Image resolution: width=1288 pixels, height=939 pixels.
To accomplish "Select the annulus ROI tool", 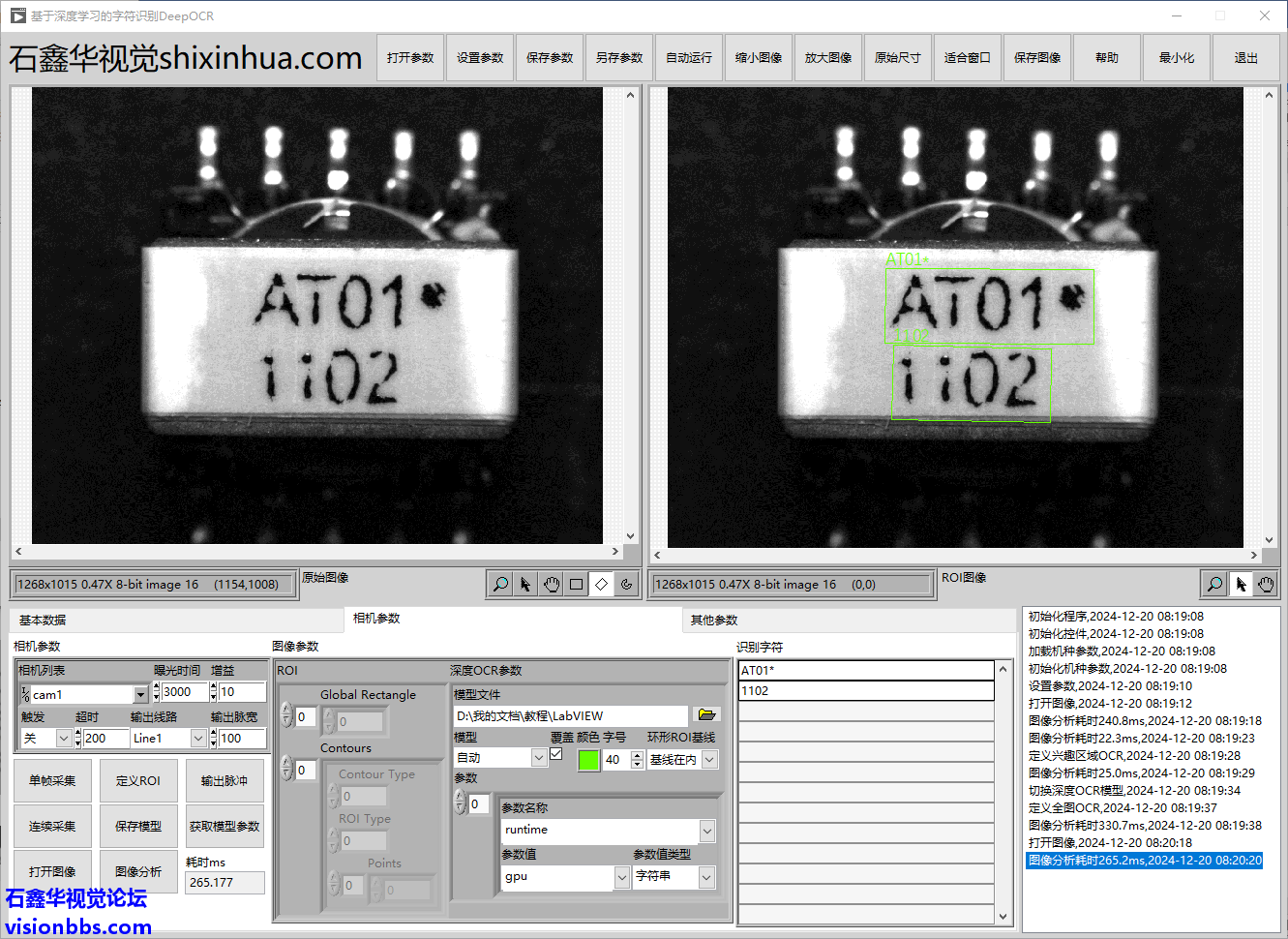I will (x=627, y=584).
